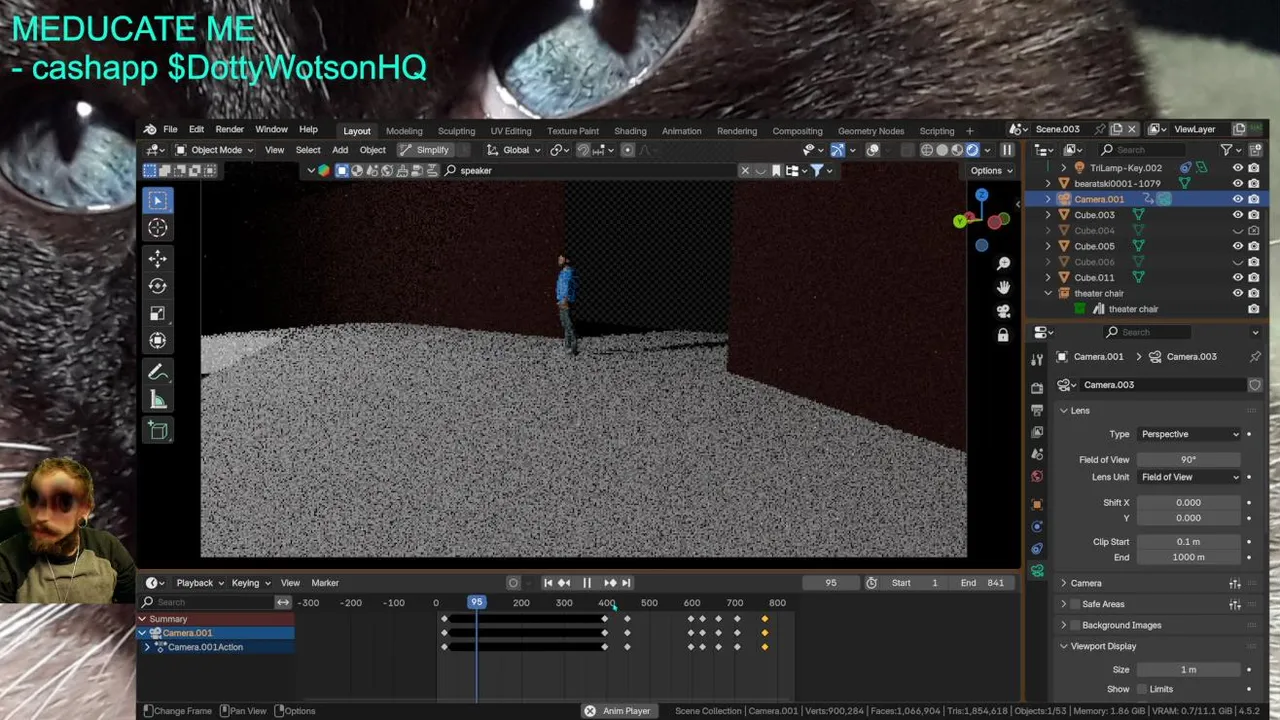The image size is (1280, 720).
Task: Open the File menu
Action: pos(170,130)
